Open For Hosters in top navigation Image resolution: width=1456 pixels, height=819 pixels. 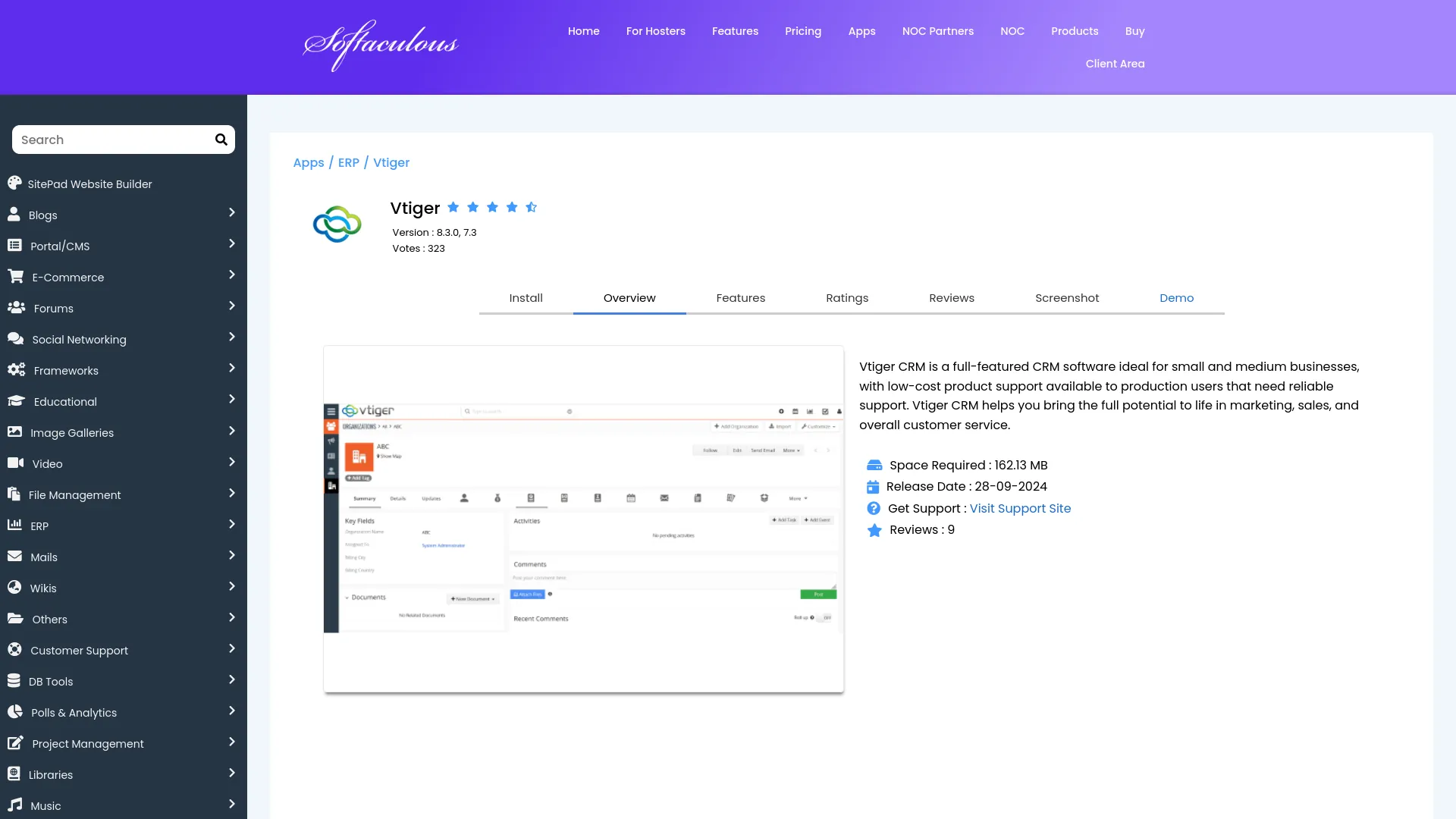pyautogui.click(x=655, y=31)
